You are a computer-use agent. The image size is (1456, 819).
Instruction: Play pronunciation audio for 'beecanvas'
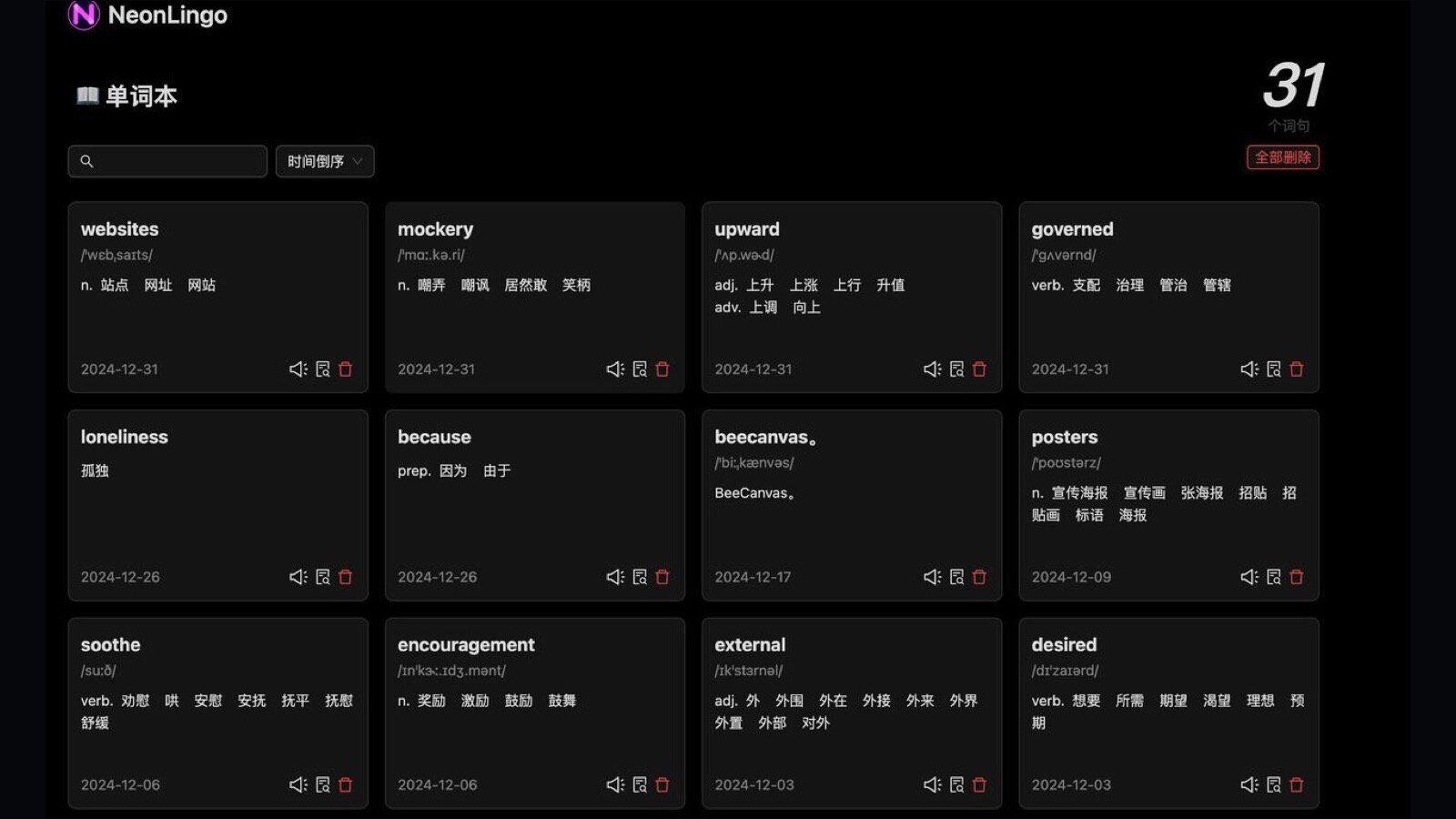[932, 576]
